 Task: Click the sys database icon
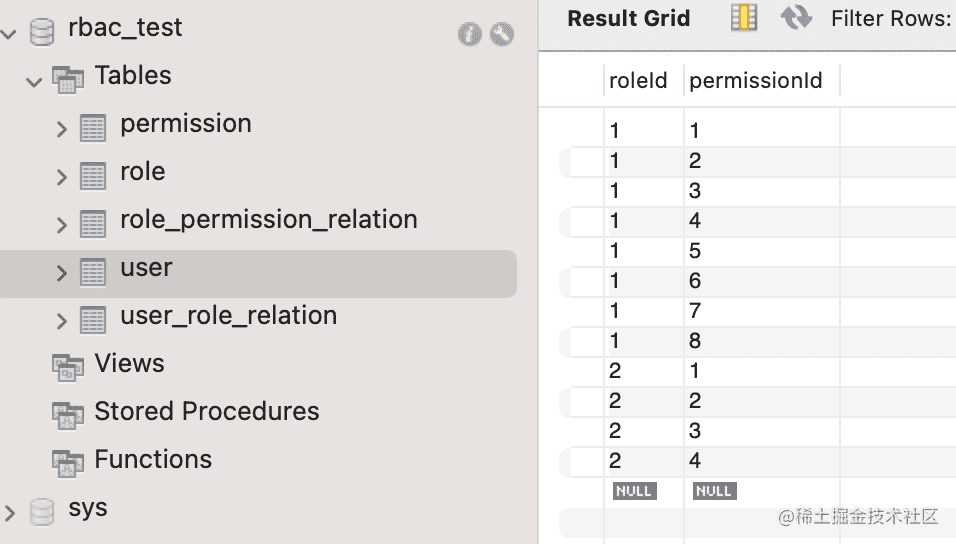pos(42,511)
